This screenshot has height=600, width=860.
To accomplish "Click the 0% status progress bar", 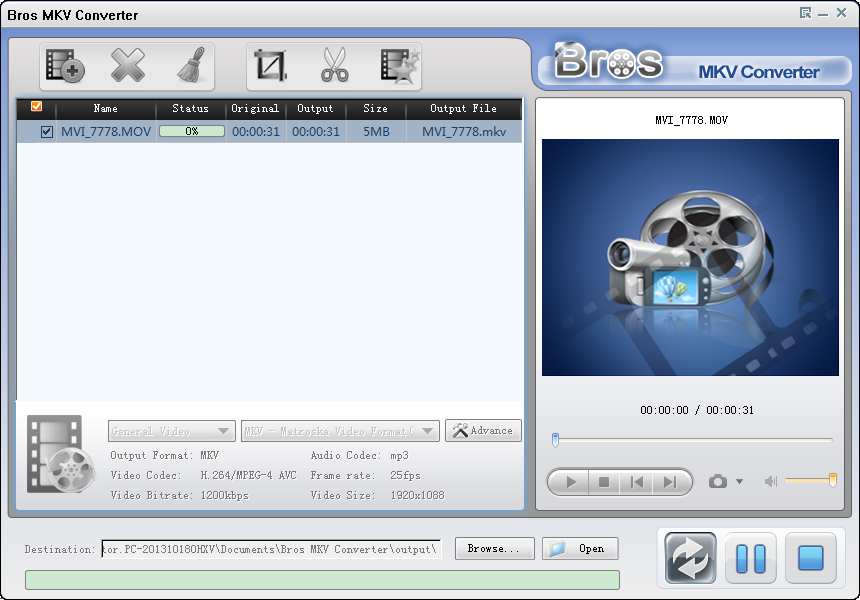I will pyautogui.click(x=191, y=131).
